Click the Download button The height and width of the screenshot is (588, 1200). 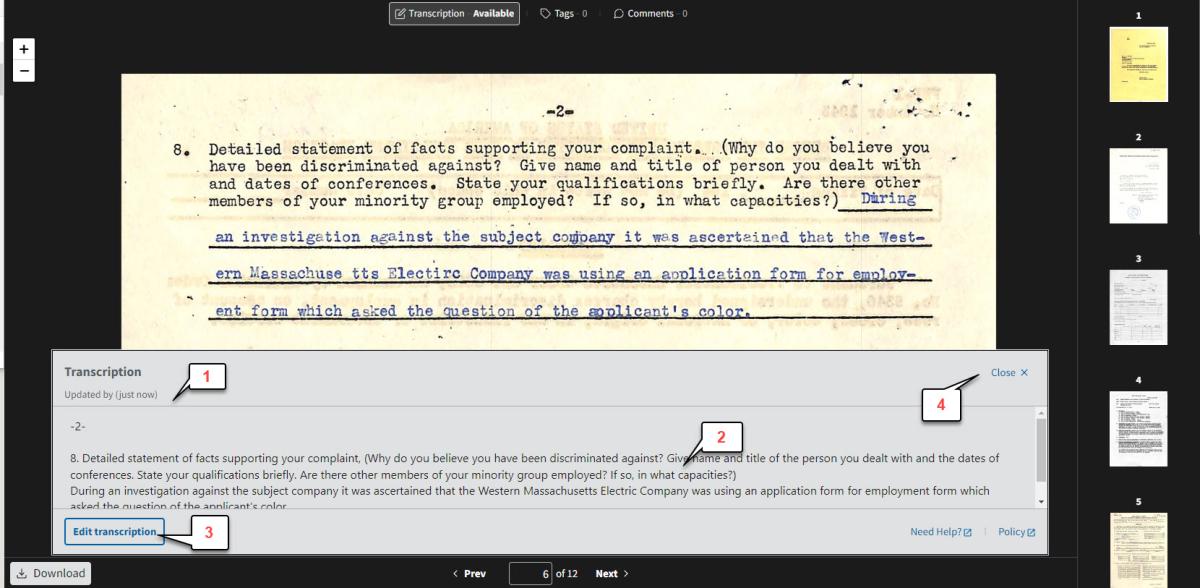click(x=50, y=573)
